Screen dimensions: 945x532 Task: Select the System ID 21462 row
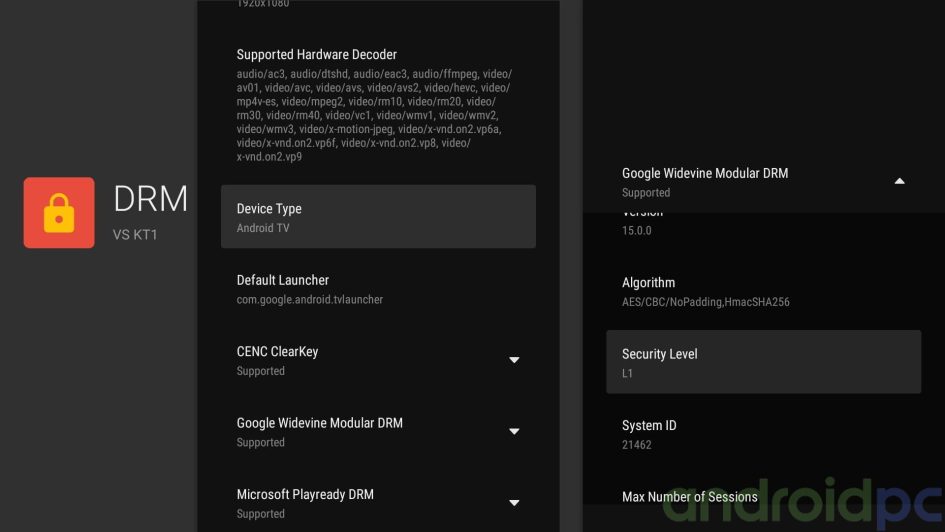[x=763, y=434]
